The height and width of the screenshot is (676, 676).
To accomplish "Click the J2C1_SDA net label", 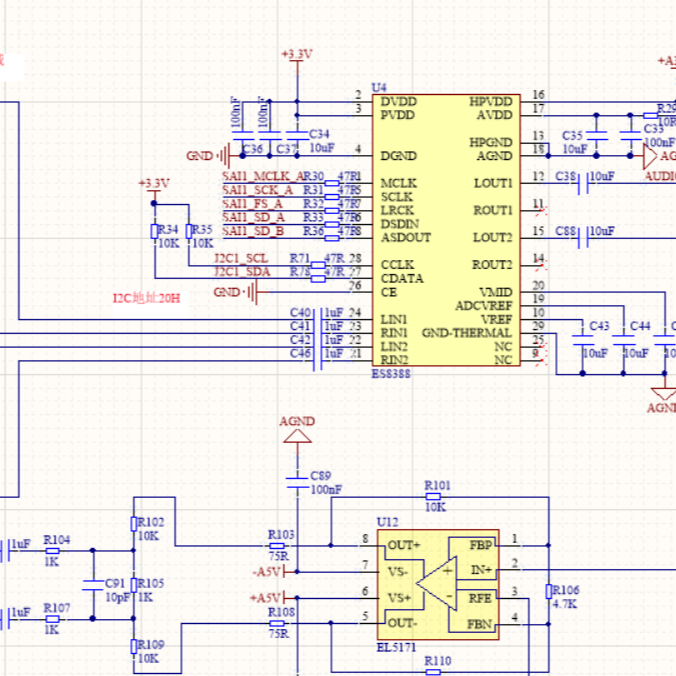I will [242, 272].
